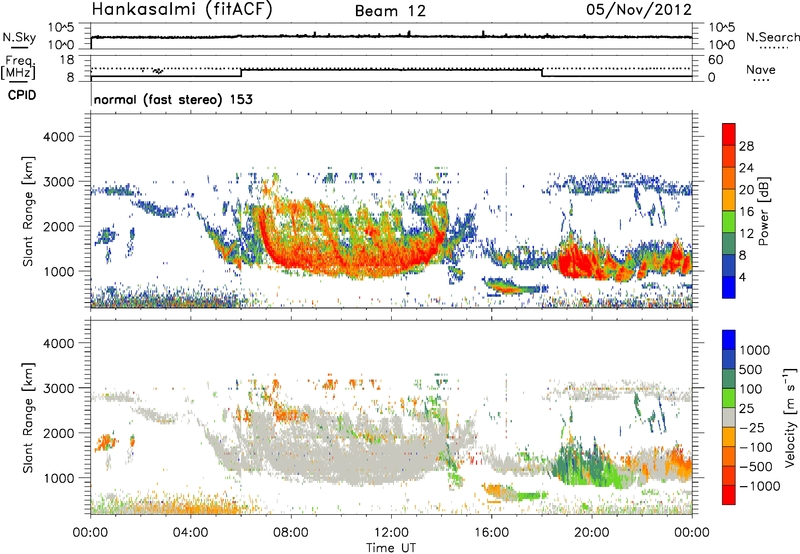Screen dimensions: 800x554
Task: Click the frequency step-up near 06:00
Action: click(x=241, y=73)
